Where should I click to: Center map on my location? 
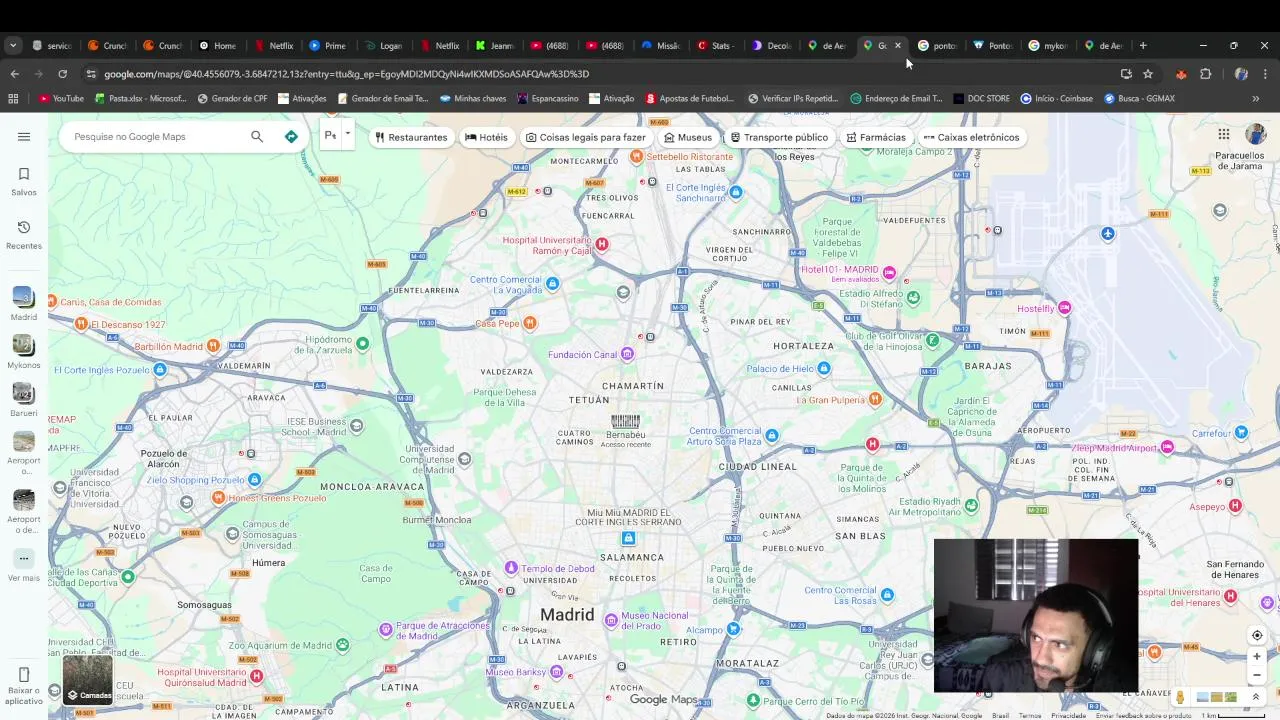(1257, 635)
